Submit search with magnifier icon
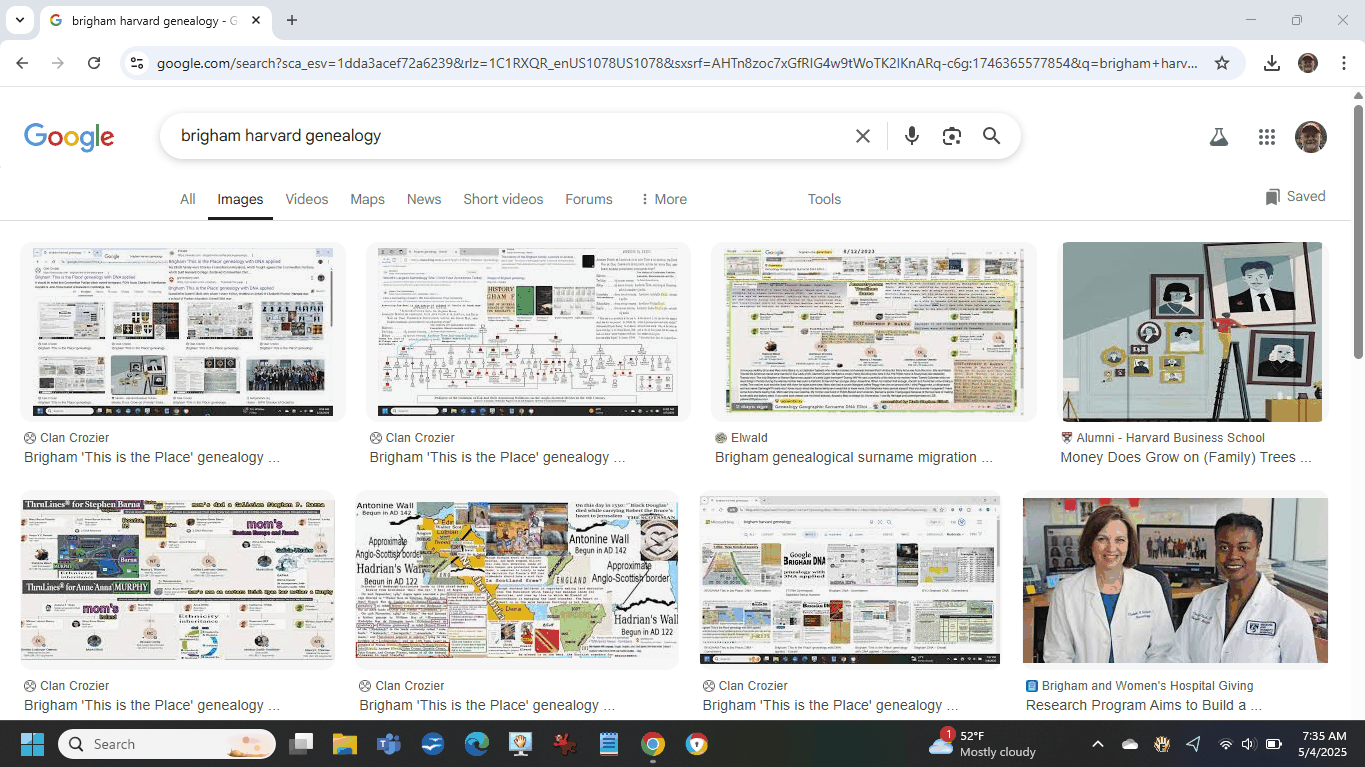1365x767 pixels. click(991, 136)
